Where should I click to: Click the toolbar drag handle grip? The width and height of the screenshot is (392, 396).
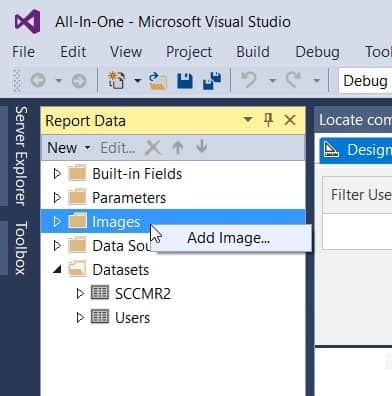click(17, 80)
